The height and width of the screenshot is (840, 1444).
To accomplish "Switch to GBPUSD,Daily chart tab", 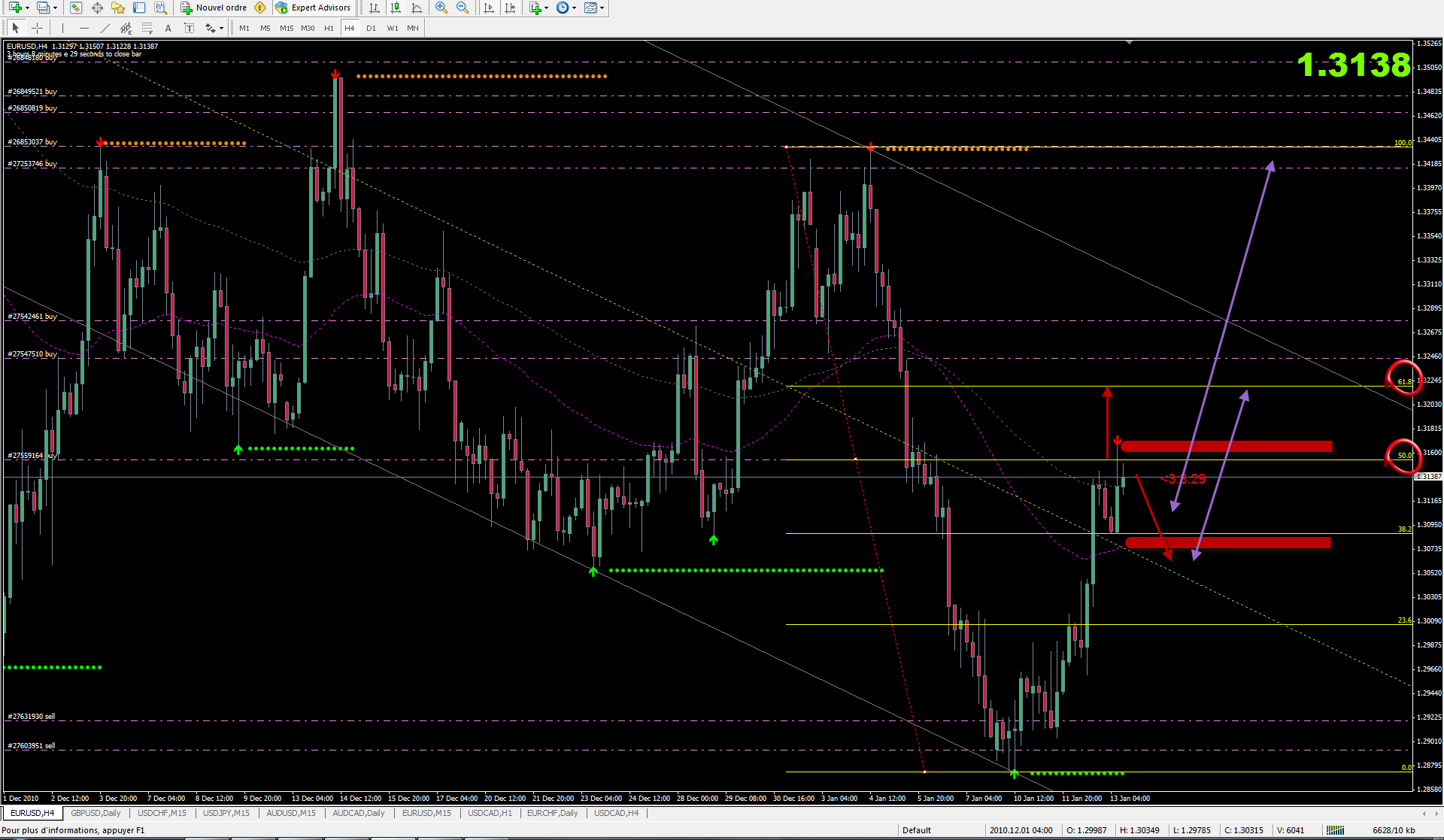I will tap(96, 813).
